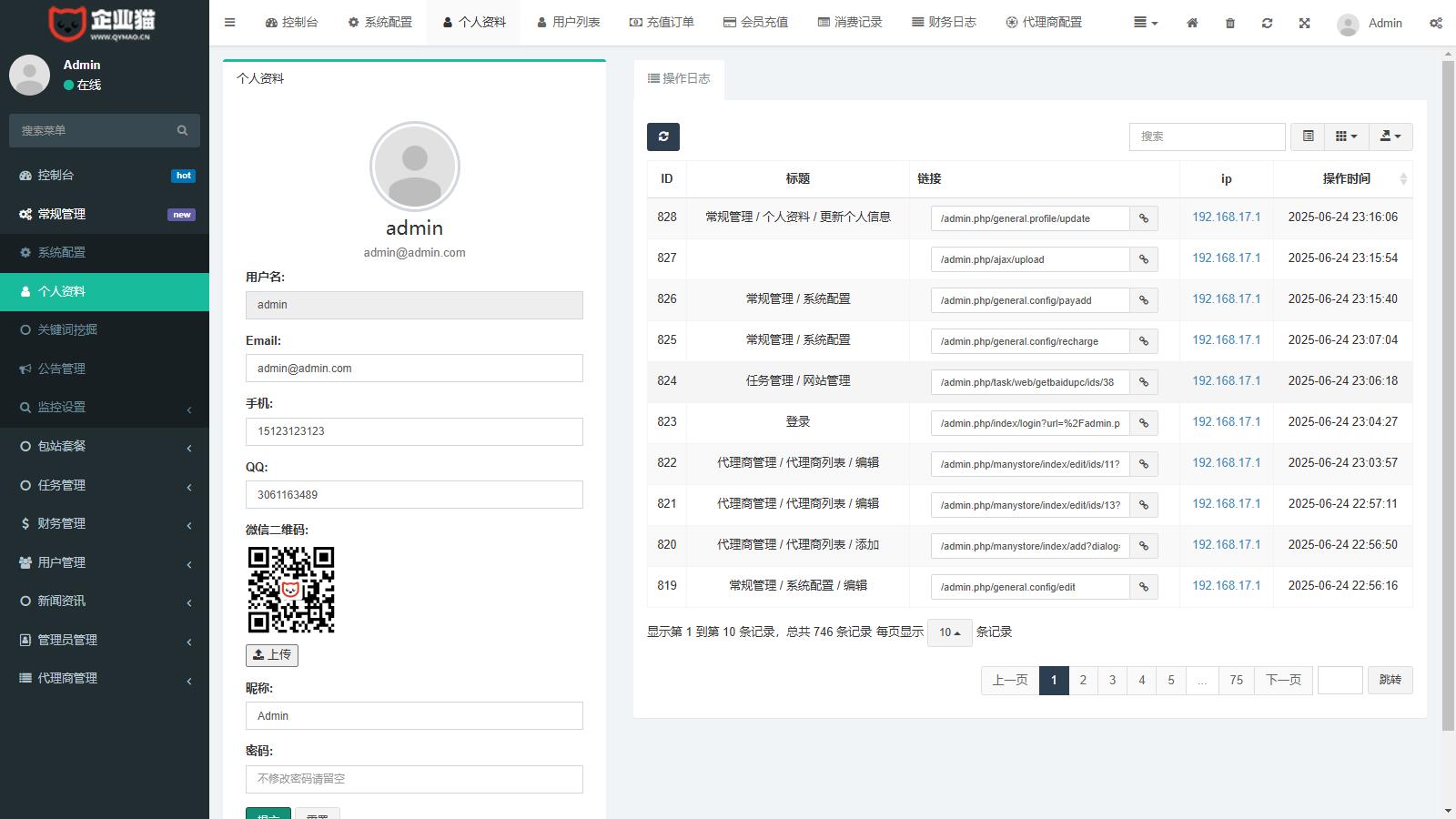
Task: Click the search menu magnifier icon
Action: (x=182, y=131)
